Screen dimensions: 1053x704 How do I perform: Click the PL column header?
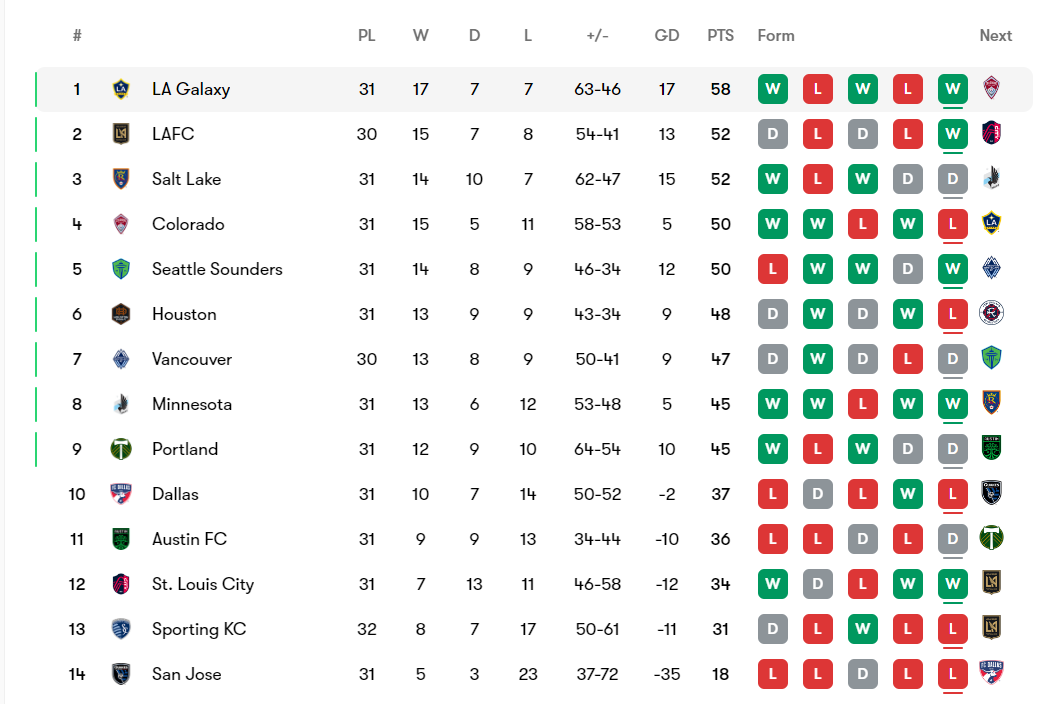point(367,35)
